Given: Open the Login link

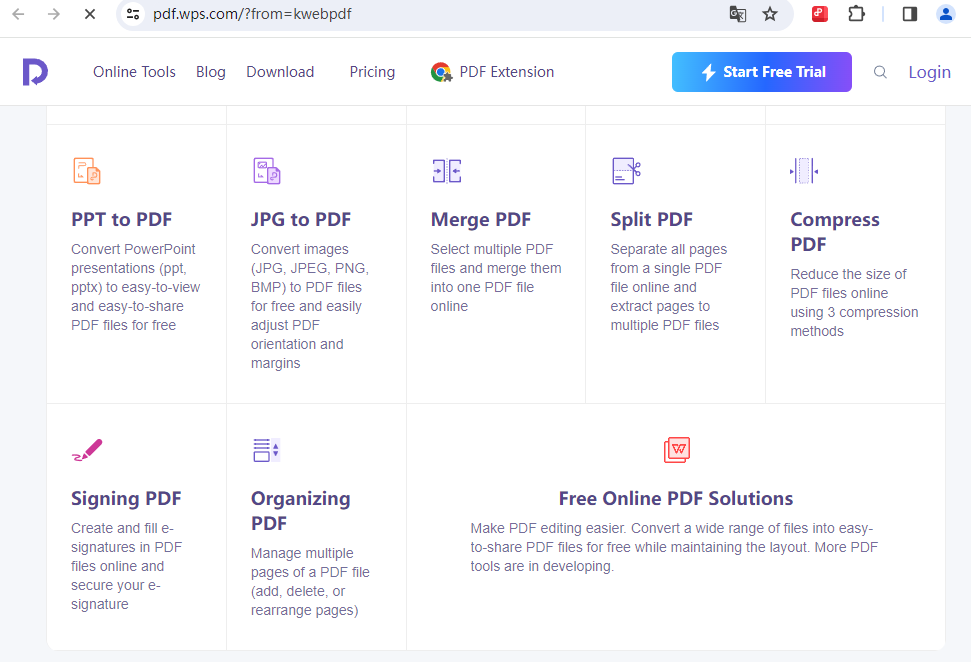Looking at the screenshot, I should tap(930, 72).
